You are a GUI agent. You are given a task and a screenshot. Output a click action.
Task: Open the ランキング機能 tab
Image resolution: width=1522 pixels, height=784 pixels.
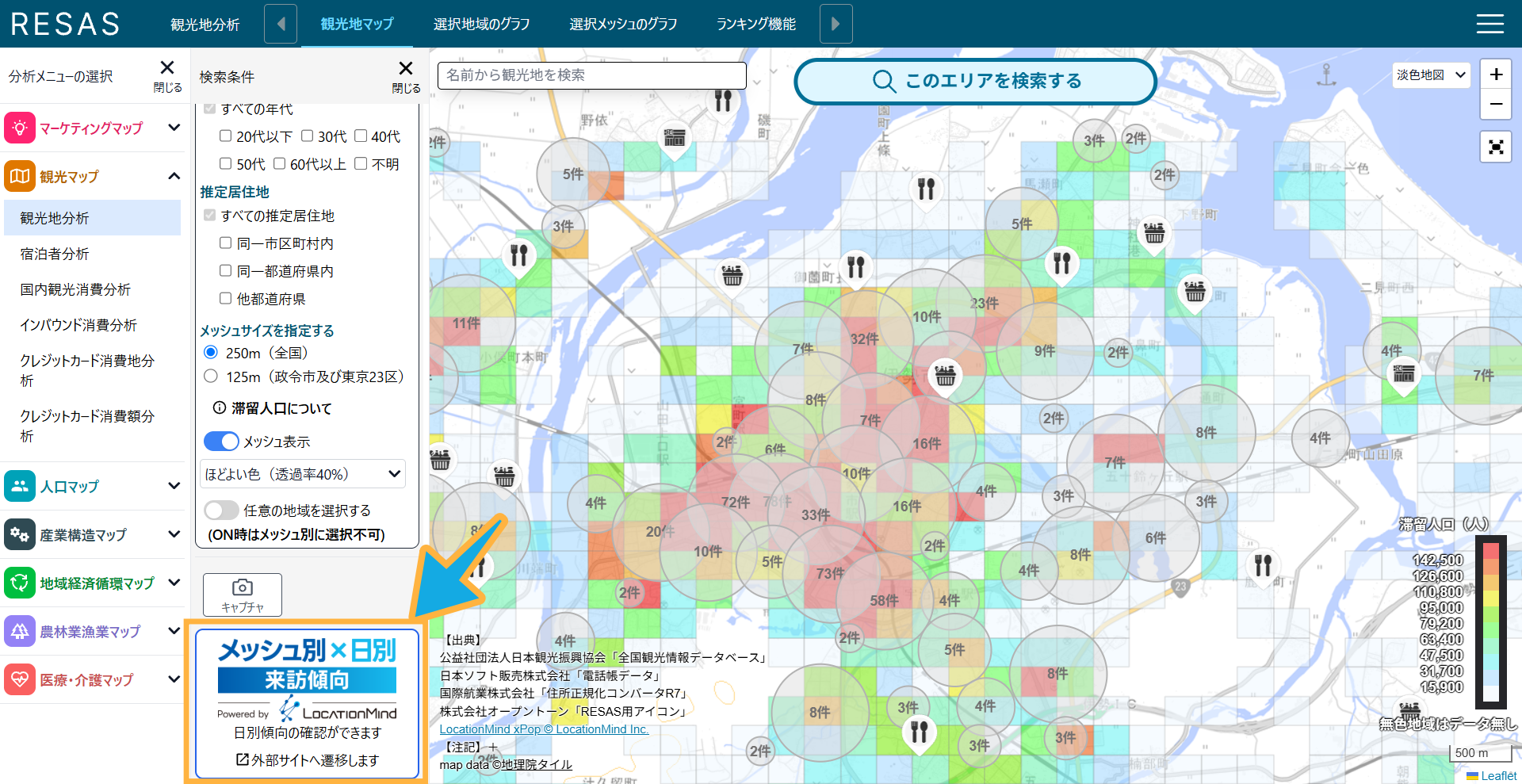click(756, 24)
